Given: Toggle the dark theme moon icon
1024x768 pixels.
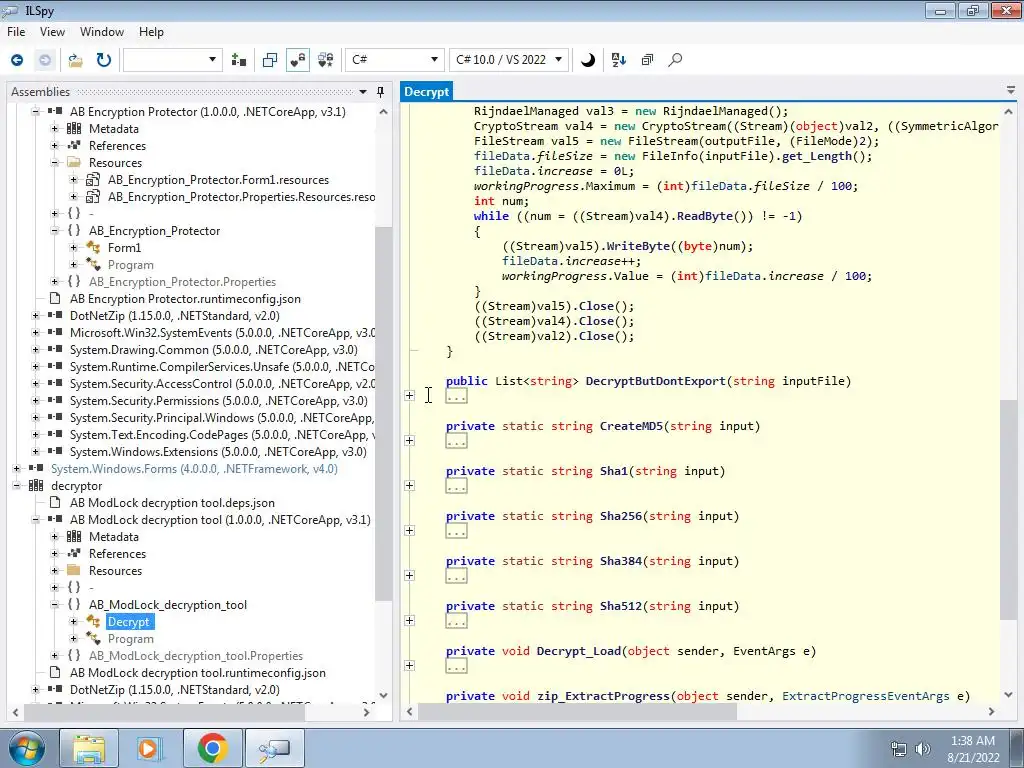Looking at the screenshot, I should coord(588,60).
